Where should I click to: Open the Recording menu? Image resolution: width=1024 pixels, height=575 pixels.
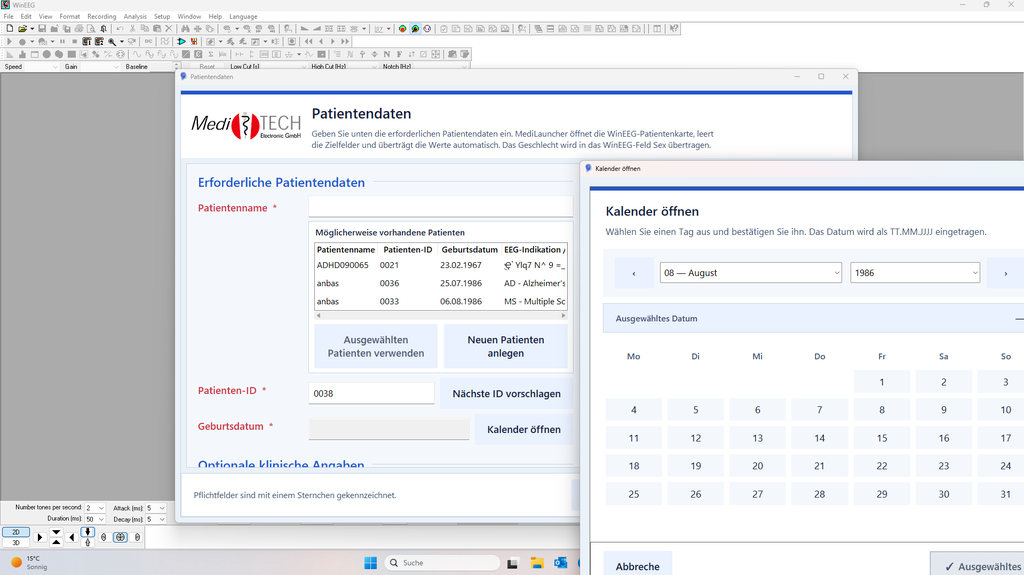pos(101,16)
